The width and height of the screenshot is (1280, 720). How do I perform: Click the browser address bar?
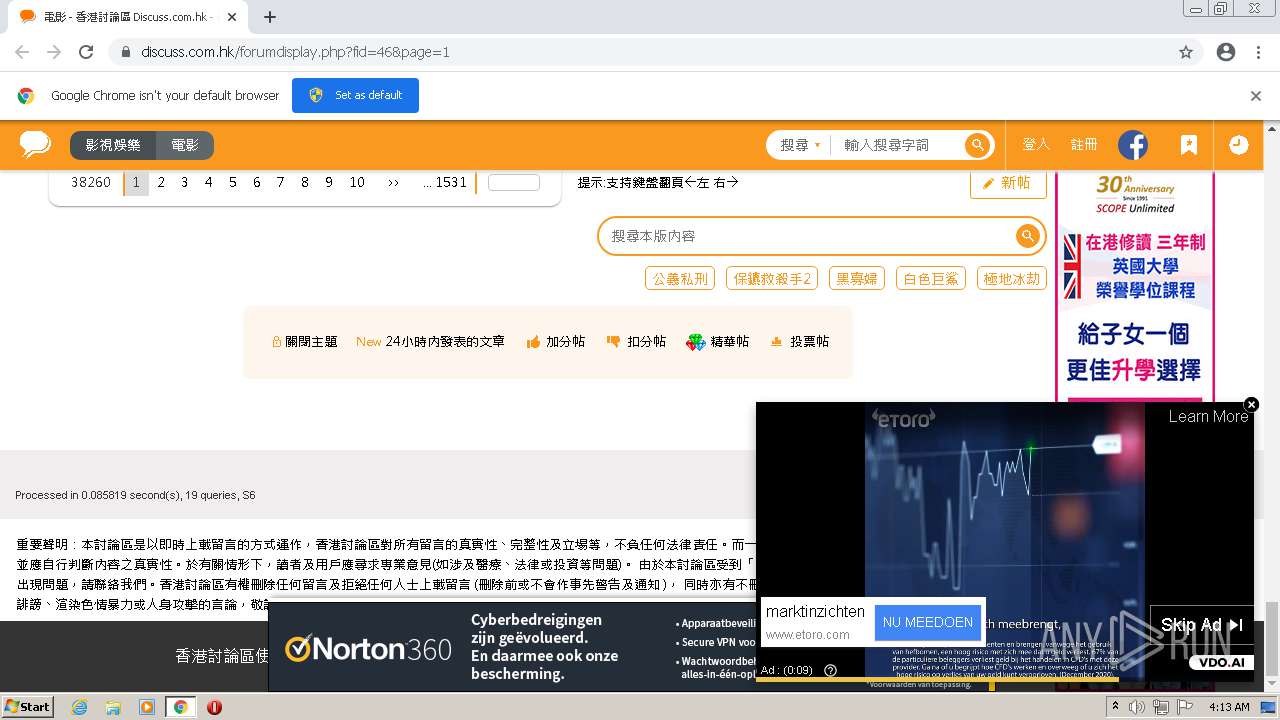coord(640,52)
